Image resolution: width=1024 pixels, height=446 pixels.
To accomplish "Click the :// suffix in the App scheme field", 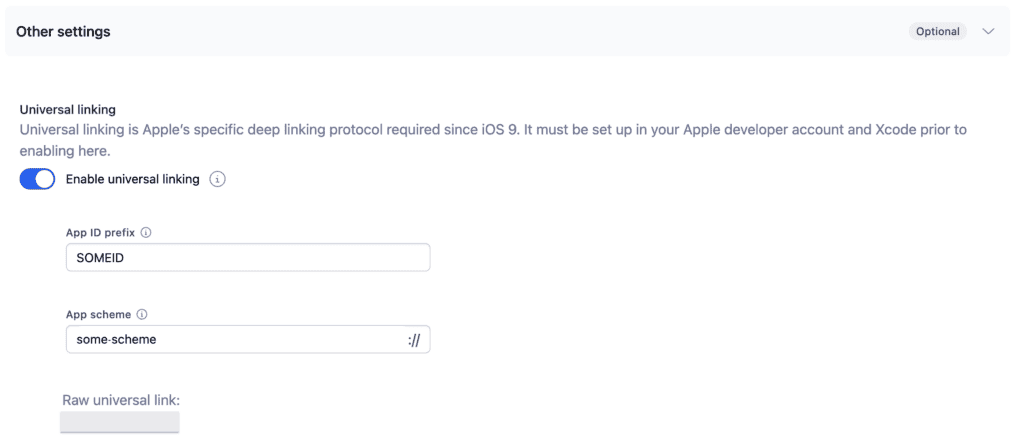I will (x=413, y=340).
